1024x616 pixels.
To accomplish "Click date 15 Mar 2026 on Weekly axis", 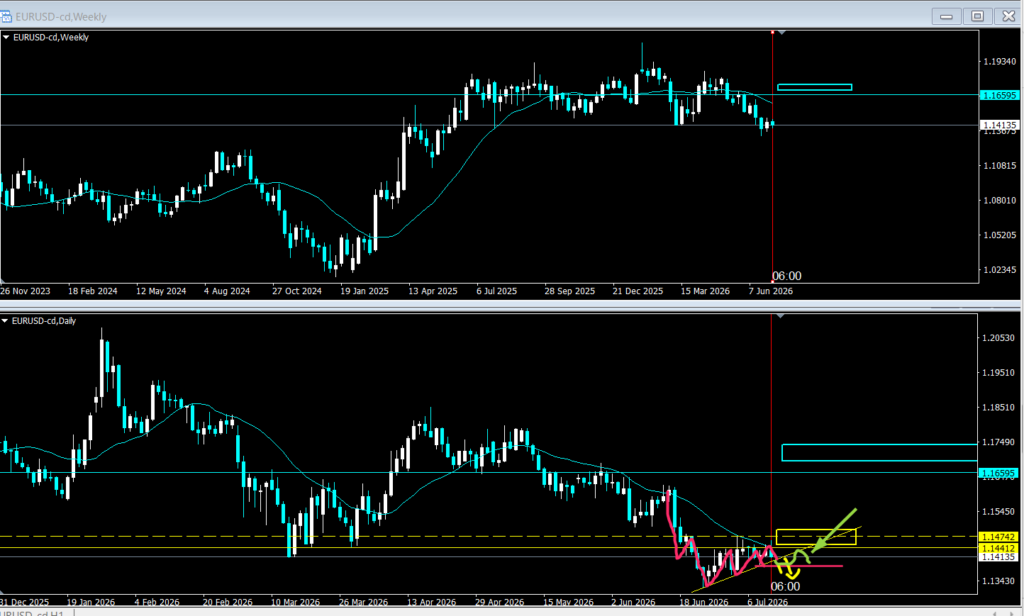I will click(705, 291).
